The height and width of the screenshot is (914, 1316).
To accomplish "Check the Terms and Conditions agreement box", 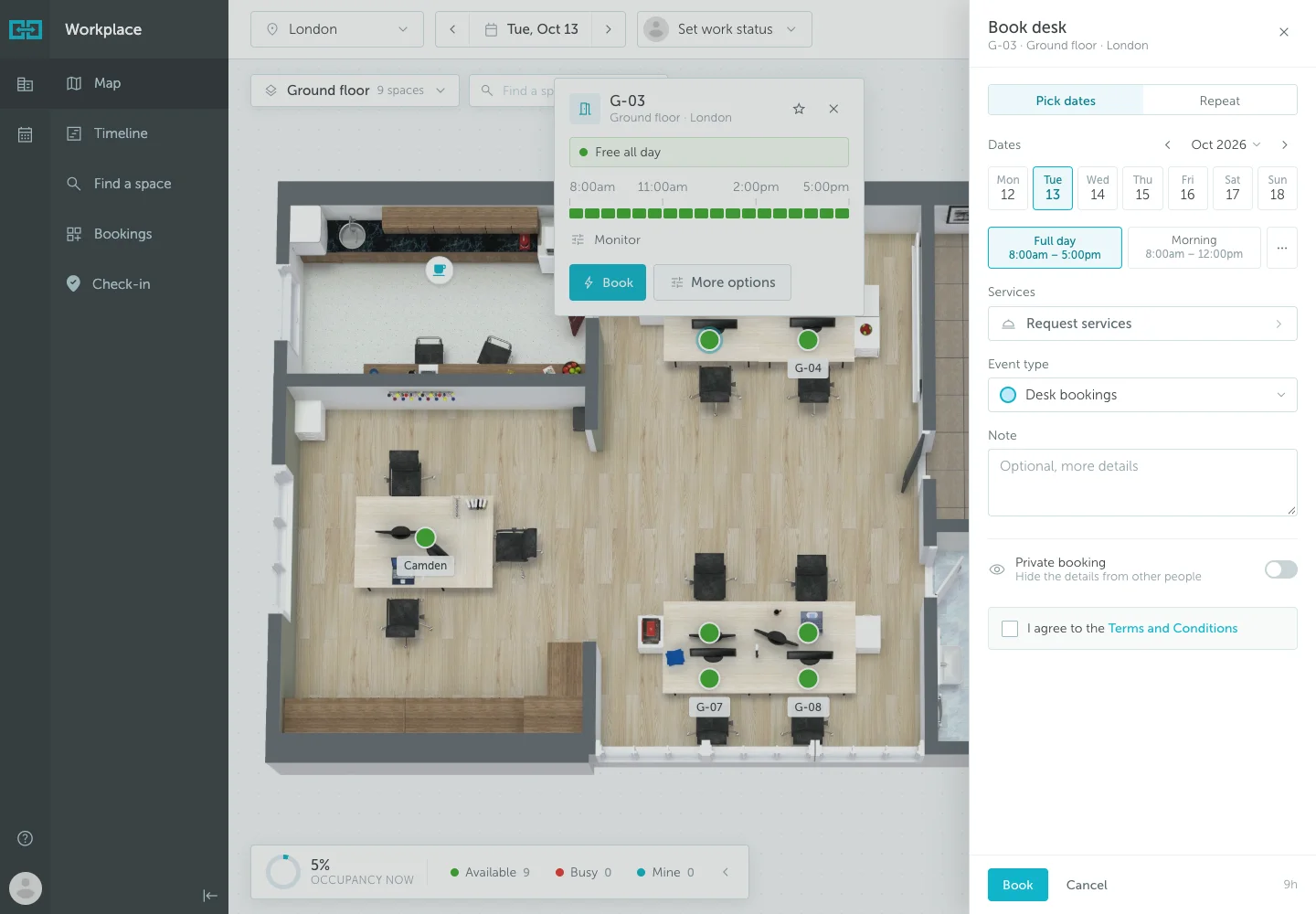I will tap(1010, 629).
